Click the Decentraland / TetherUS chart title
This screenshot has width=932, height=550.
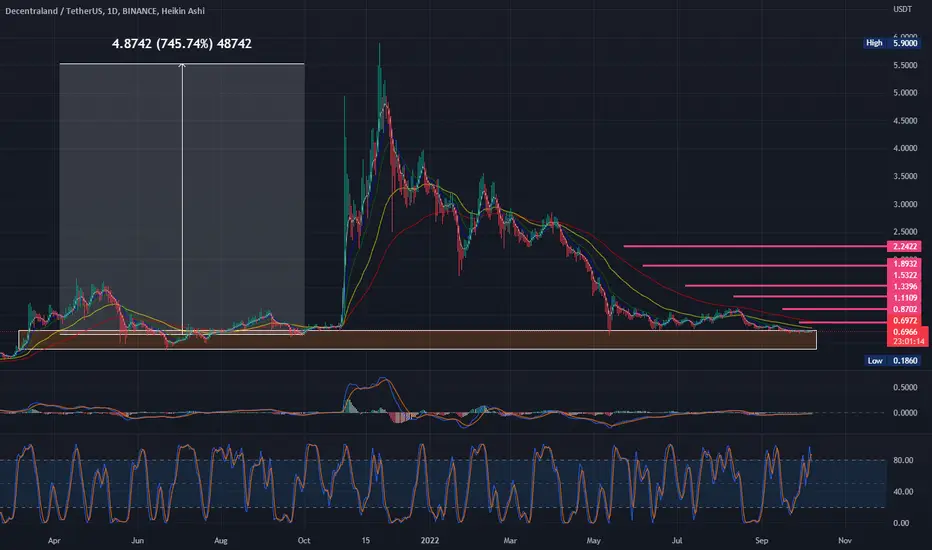[105, 11]
